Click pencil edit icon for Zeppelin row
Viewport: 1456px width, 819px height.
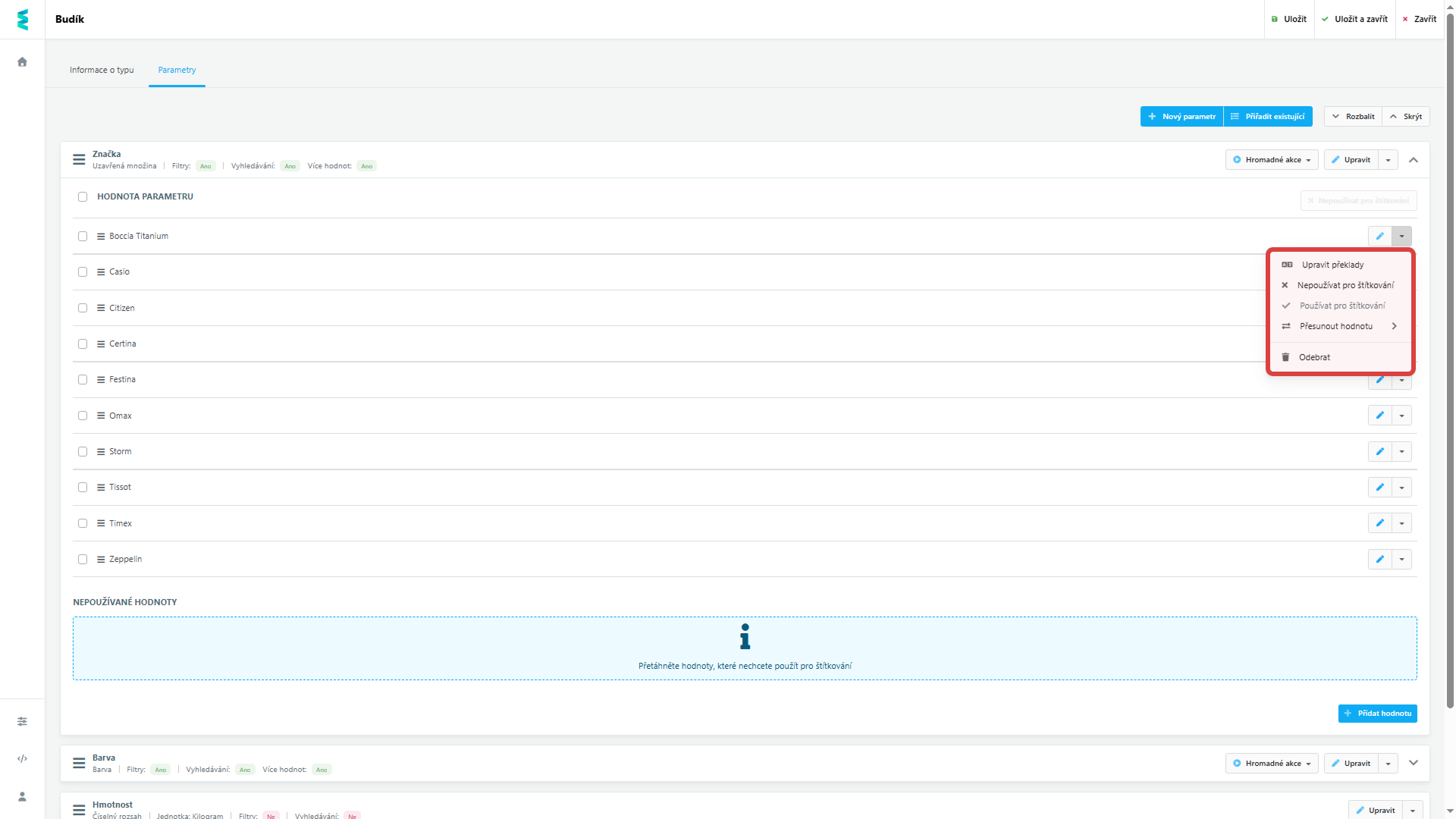[x=1379, y=560]
